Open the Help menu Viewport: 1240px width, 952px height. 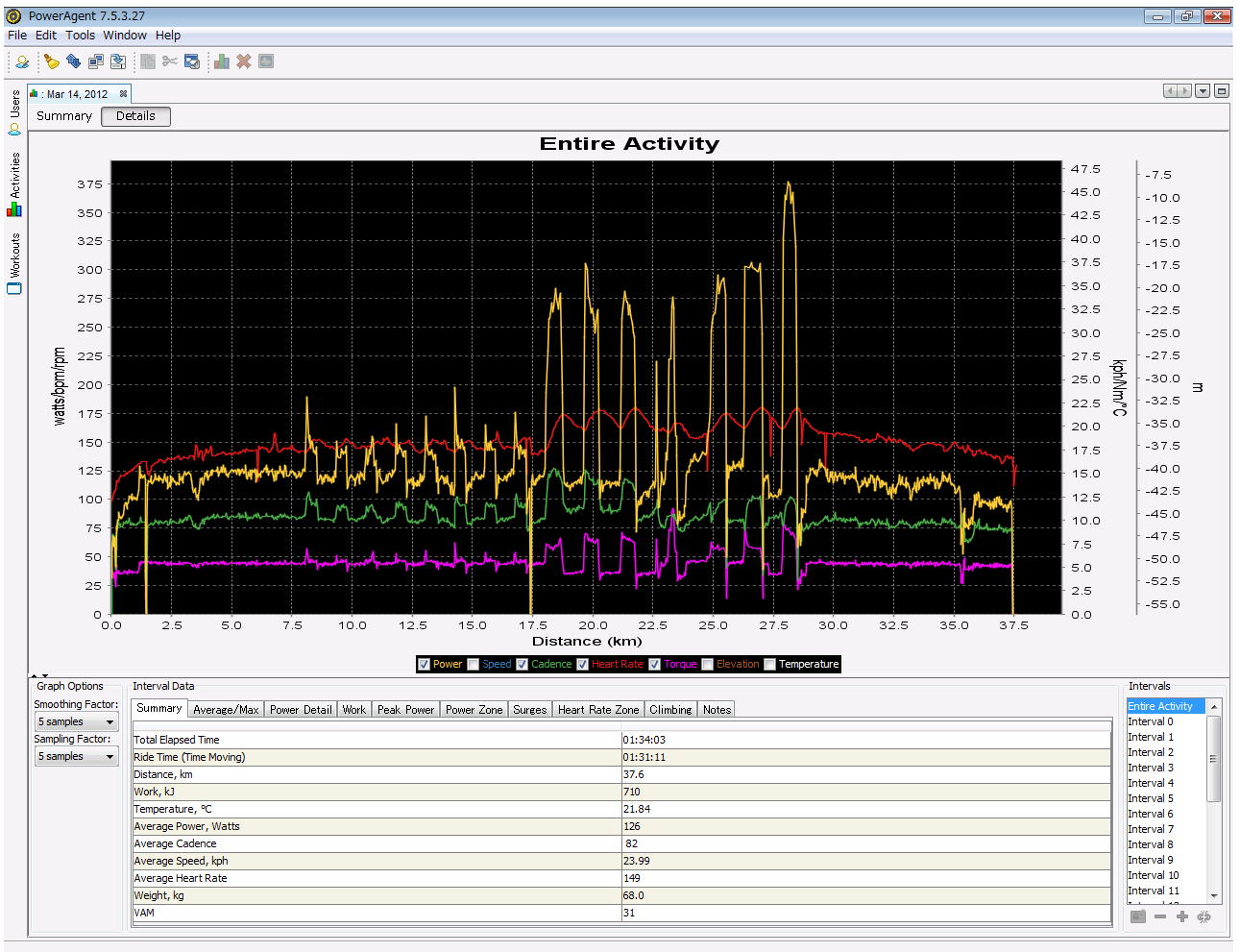pos(168,35)
